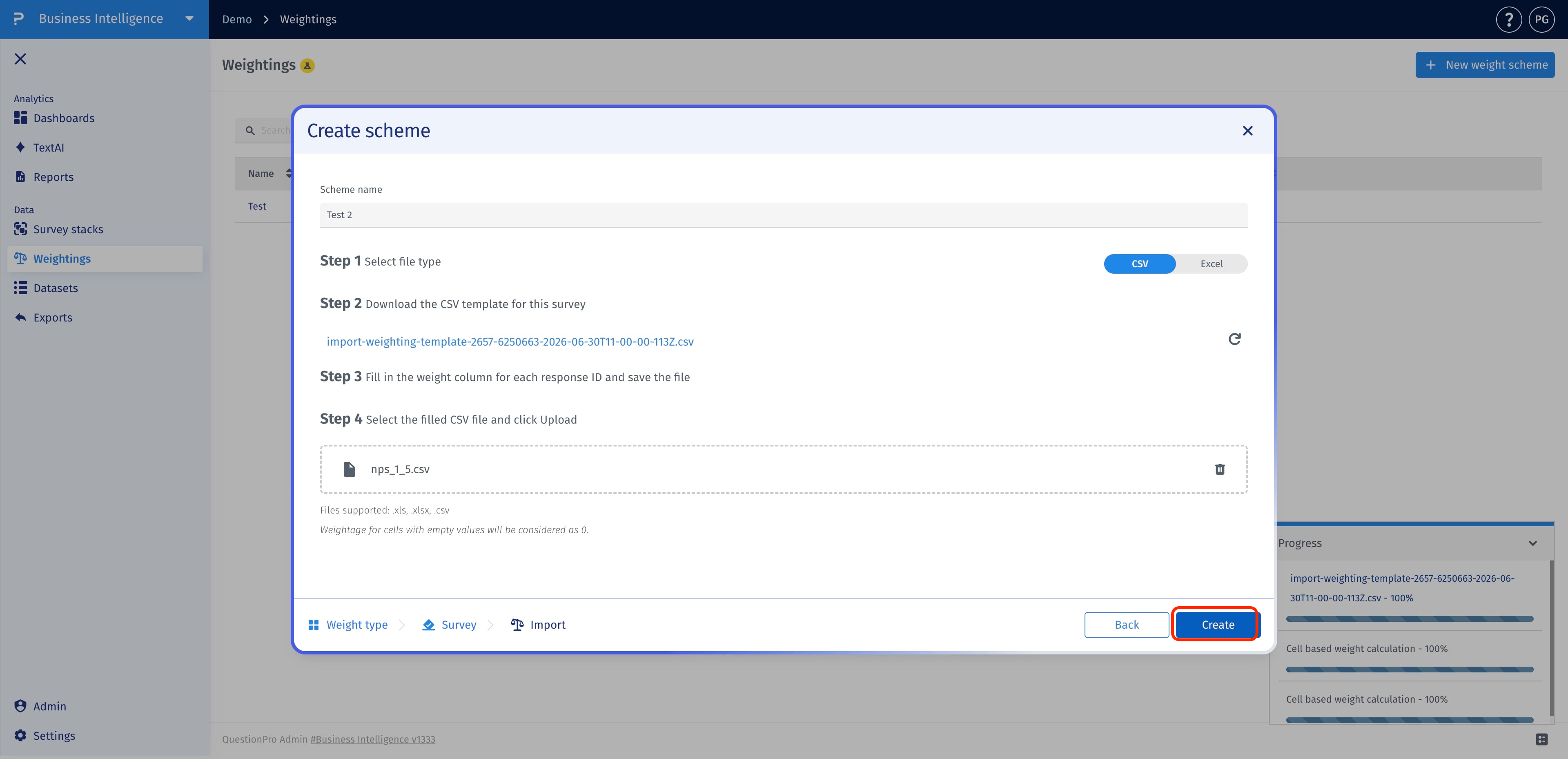Click the Progress panel scrollbar
Viewport: 1568px width, 759px height.
coord(1551,638)
